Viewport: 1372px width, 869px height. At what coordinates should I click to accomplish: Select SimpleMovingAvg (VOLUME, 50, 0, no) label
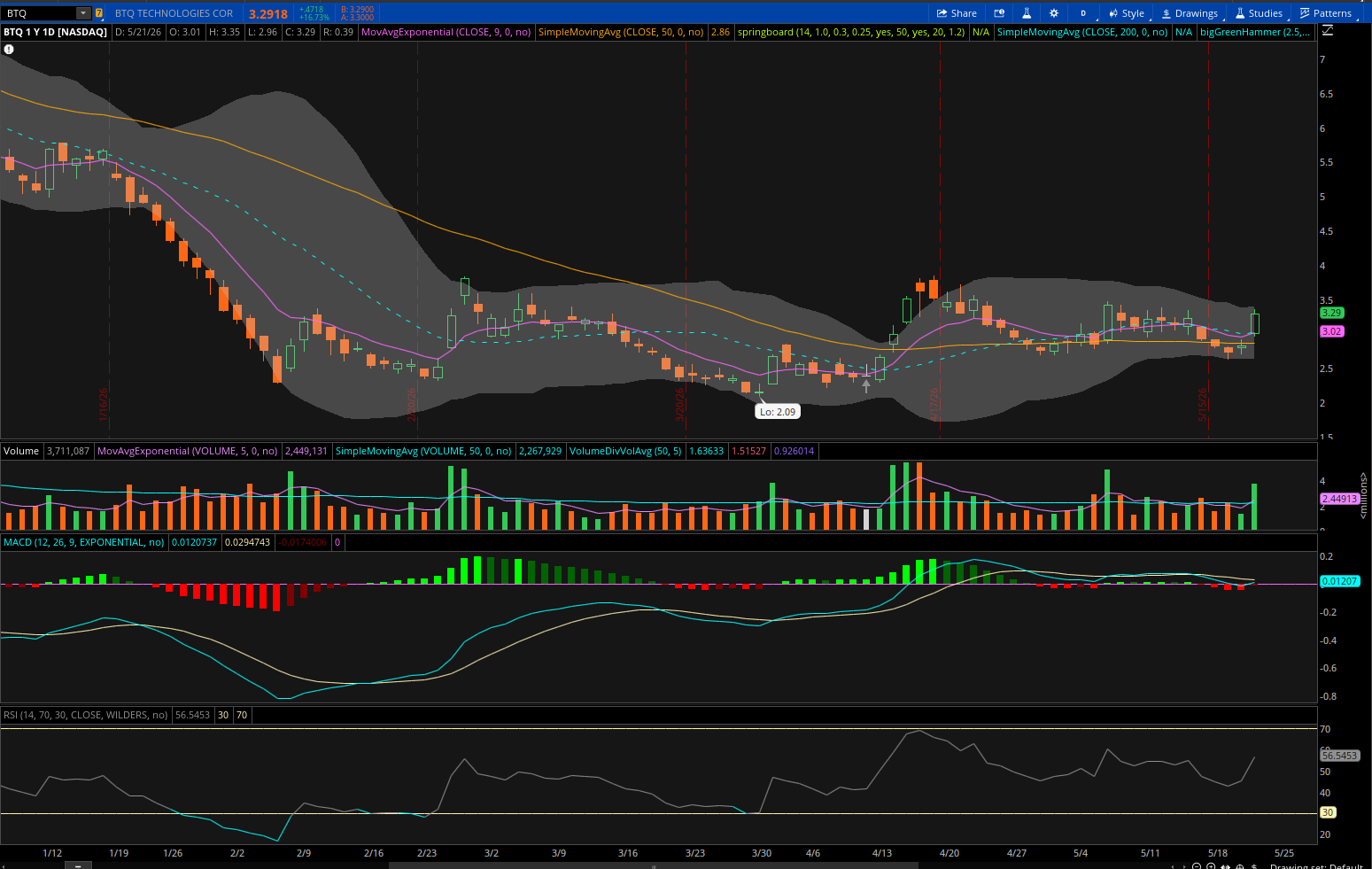point(423,451)
